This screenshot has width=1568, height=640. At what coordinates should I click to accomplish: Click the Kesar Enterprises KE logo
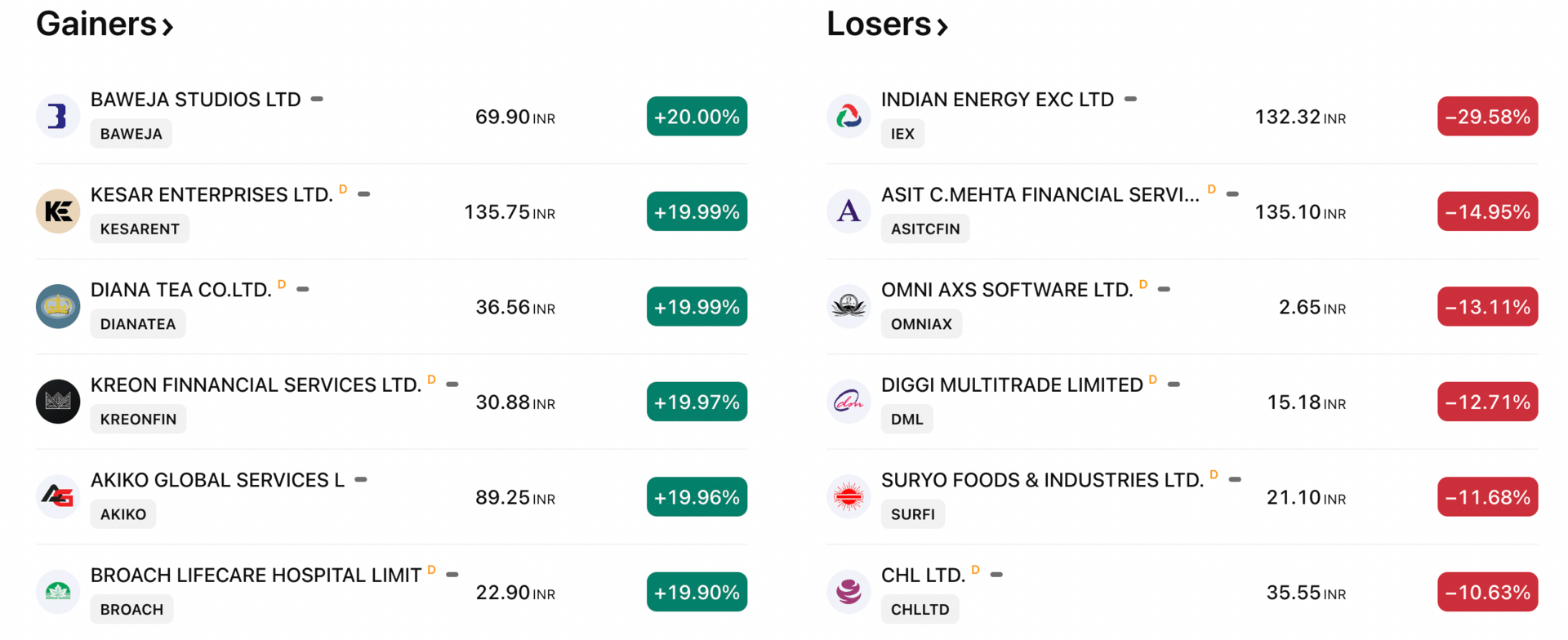(x=58, y=211)
